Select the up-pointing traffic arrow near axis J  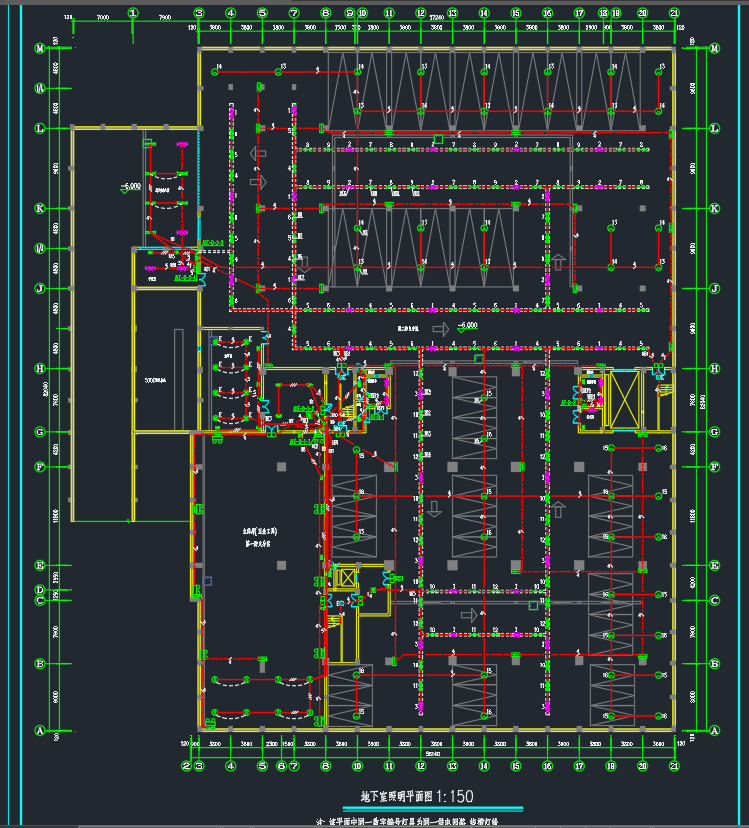[559, 261]
